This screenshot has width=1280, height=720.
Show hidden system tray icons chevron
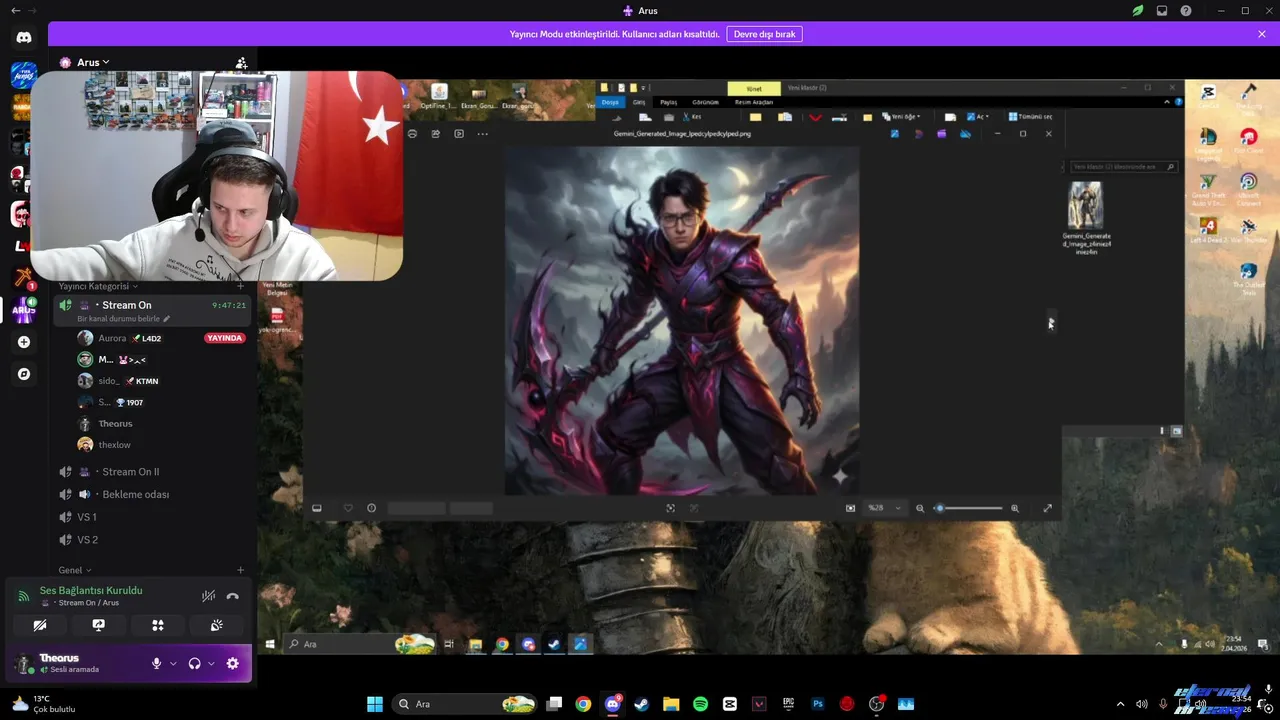pos(1122,704)
